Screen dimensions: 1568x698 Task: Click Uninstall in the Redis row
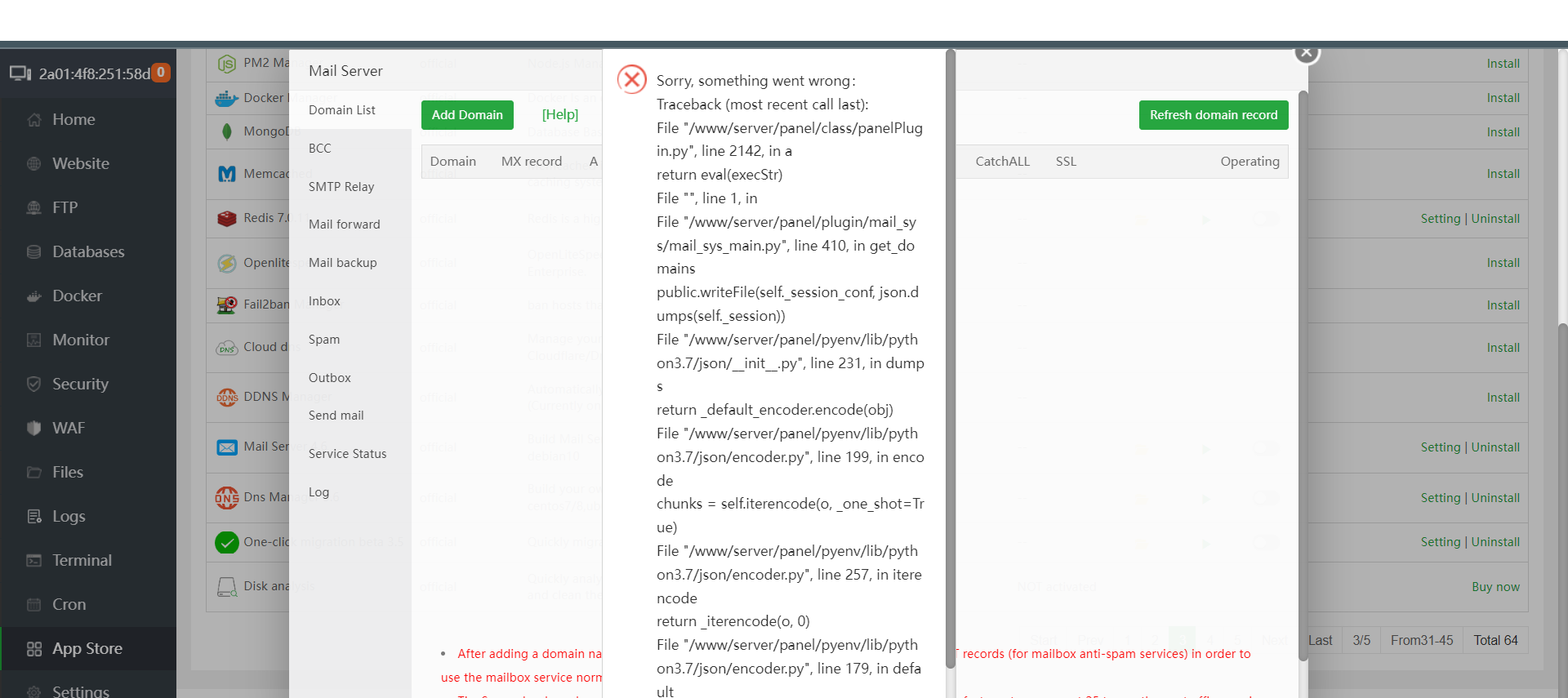1495,219
